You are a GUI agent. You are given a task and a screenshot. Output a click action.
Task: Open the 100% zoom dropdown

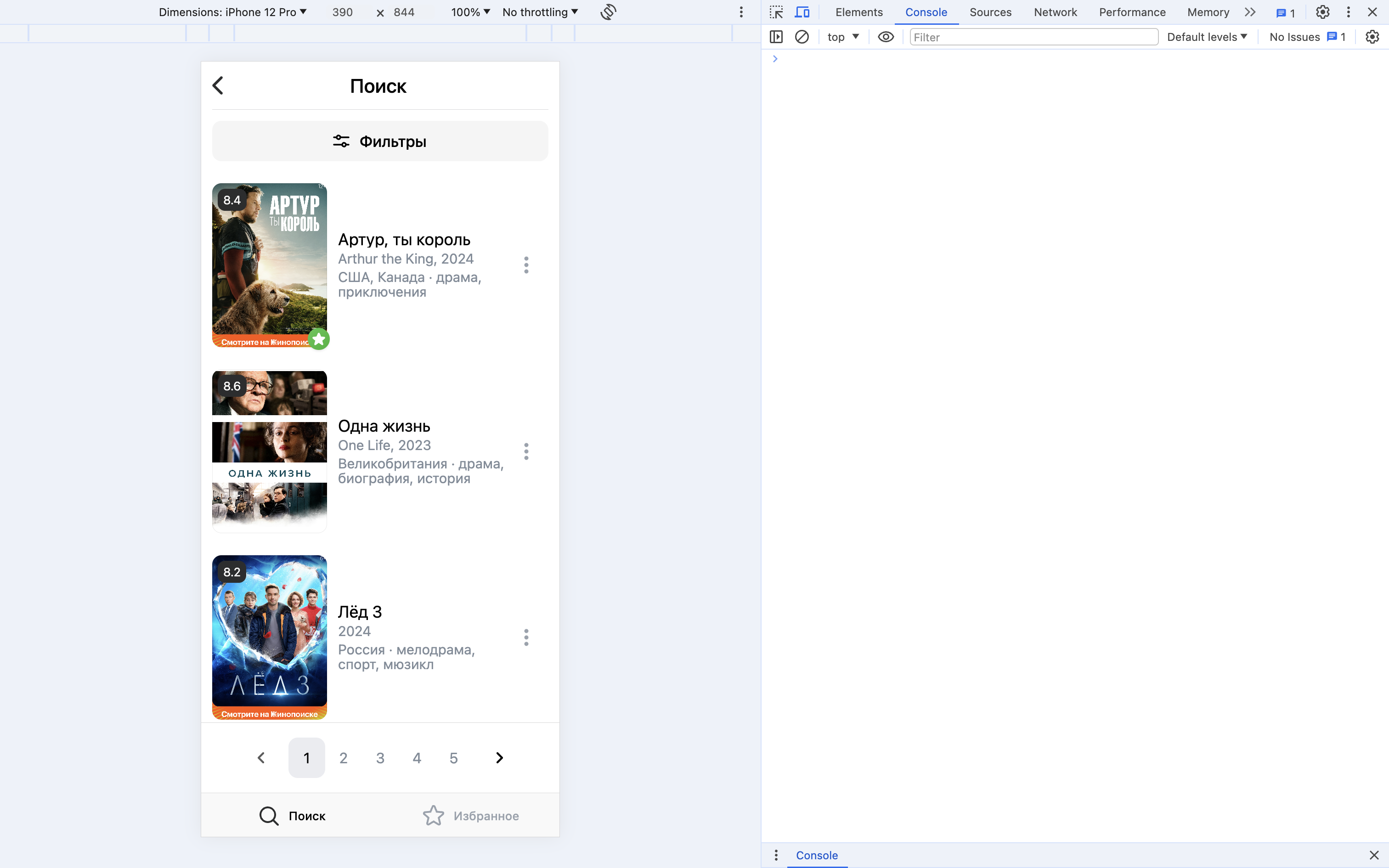470,12
